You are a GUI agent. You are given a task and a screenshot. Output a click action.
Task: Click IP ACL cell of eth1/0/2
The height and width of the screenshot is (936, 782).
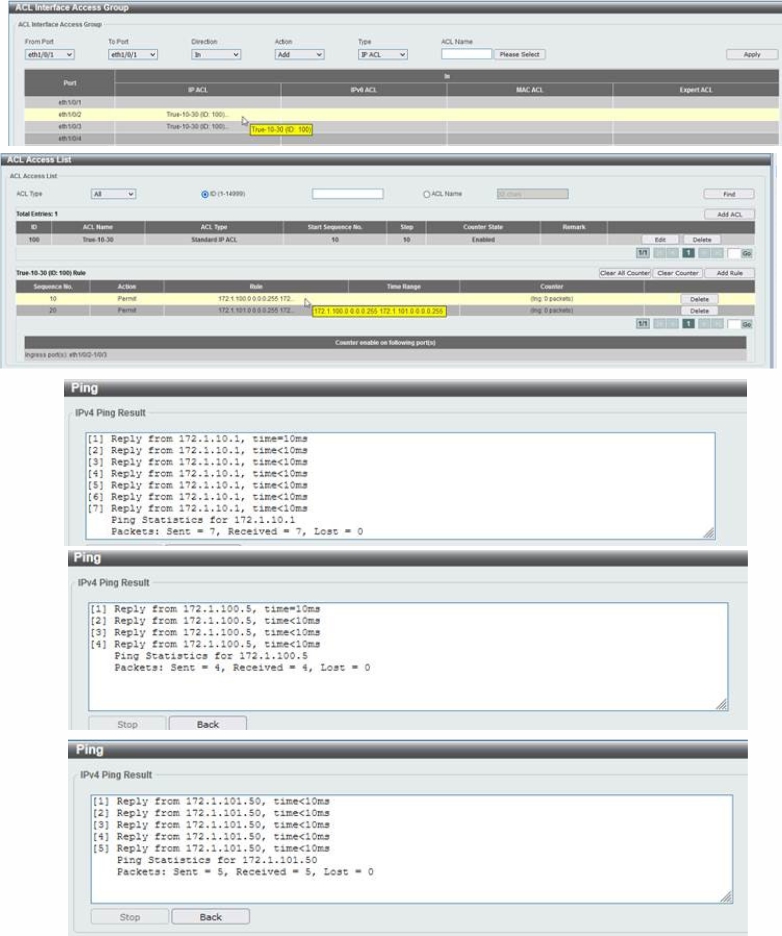tap(198, 114)
